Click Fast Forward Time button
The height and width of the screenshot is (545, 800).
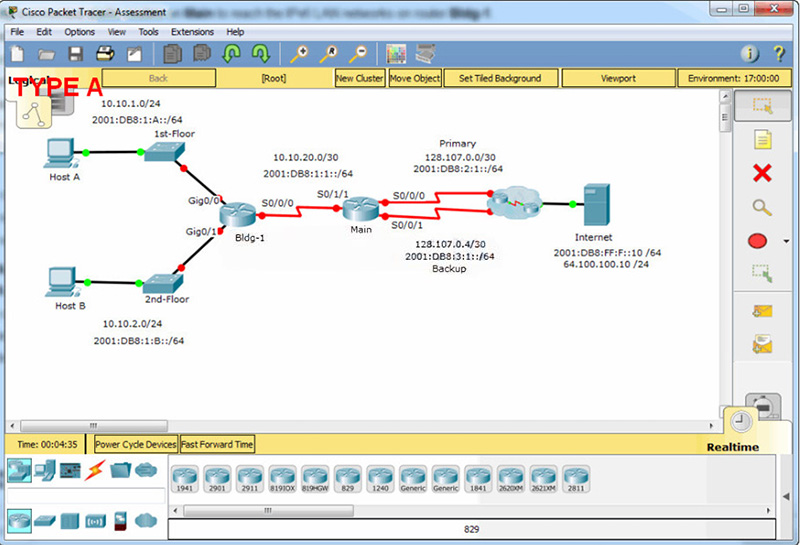tap(217, 444)
